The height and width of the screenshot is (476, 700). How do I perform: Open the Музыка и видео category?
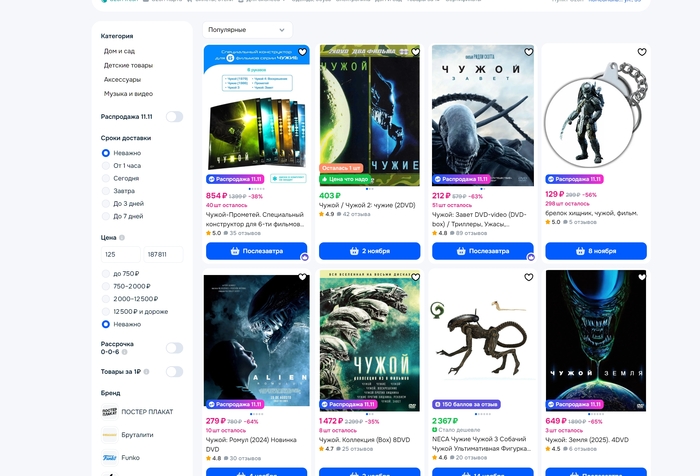pos(128,93)
